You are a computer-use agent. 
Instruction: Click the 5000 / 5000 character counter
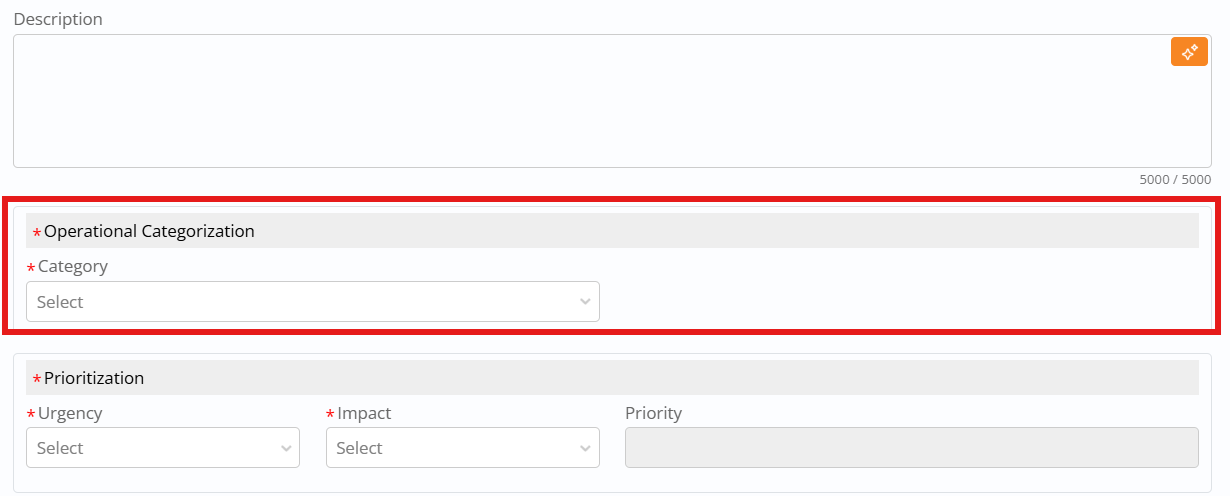1175,180
